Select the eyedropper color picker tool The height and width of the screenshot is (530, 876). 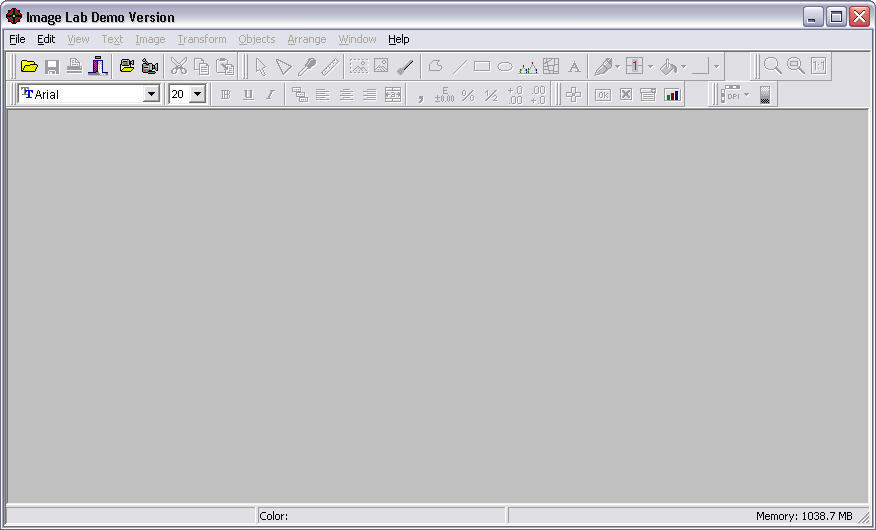tap(307, 66)
